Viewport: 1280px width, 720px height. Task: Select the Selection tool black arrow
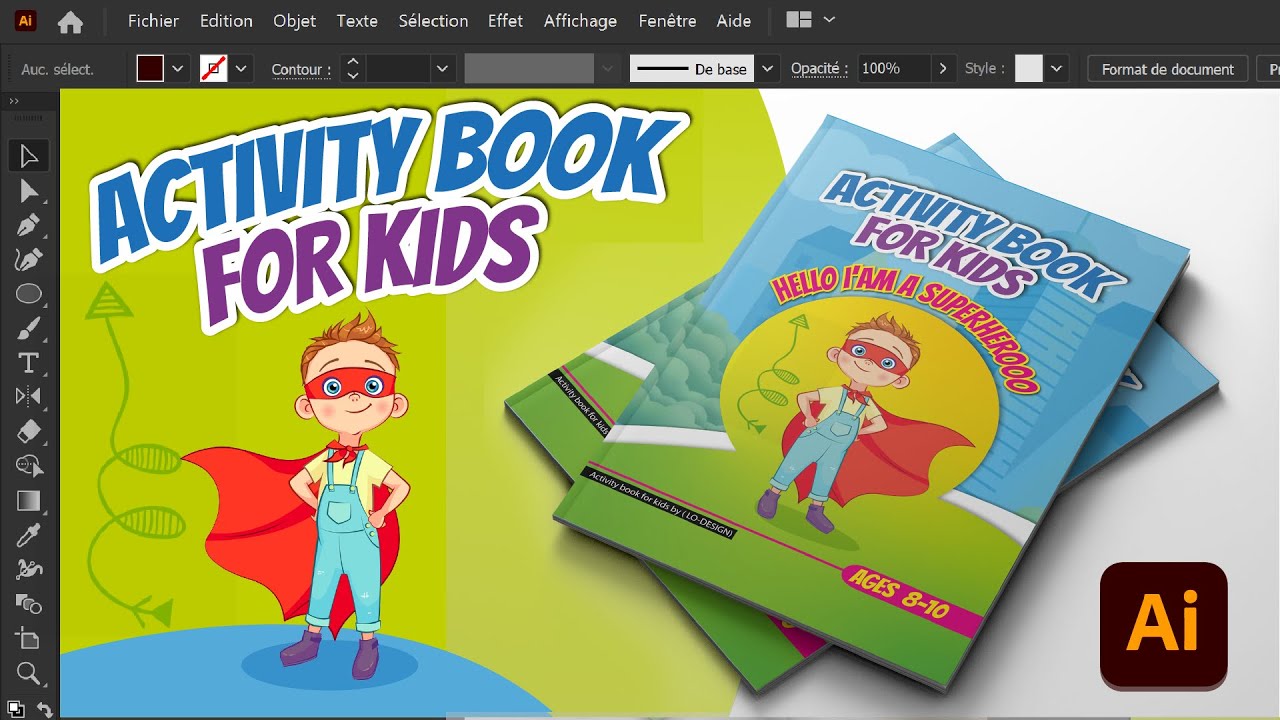(28, 156)
